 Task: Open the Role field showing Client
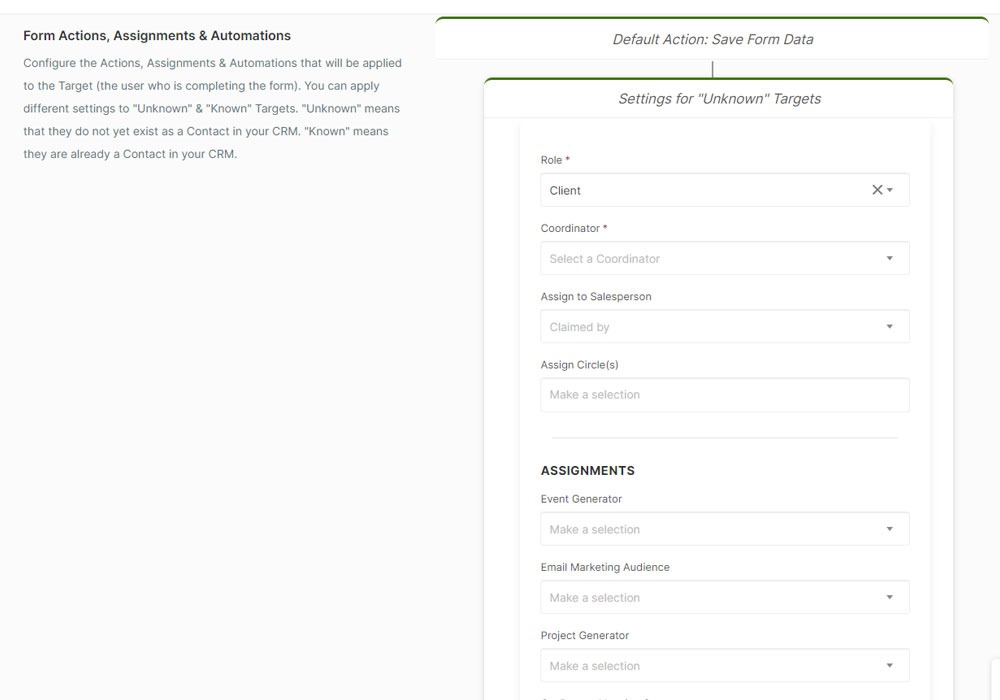(x=700, y=190)
